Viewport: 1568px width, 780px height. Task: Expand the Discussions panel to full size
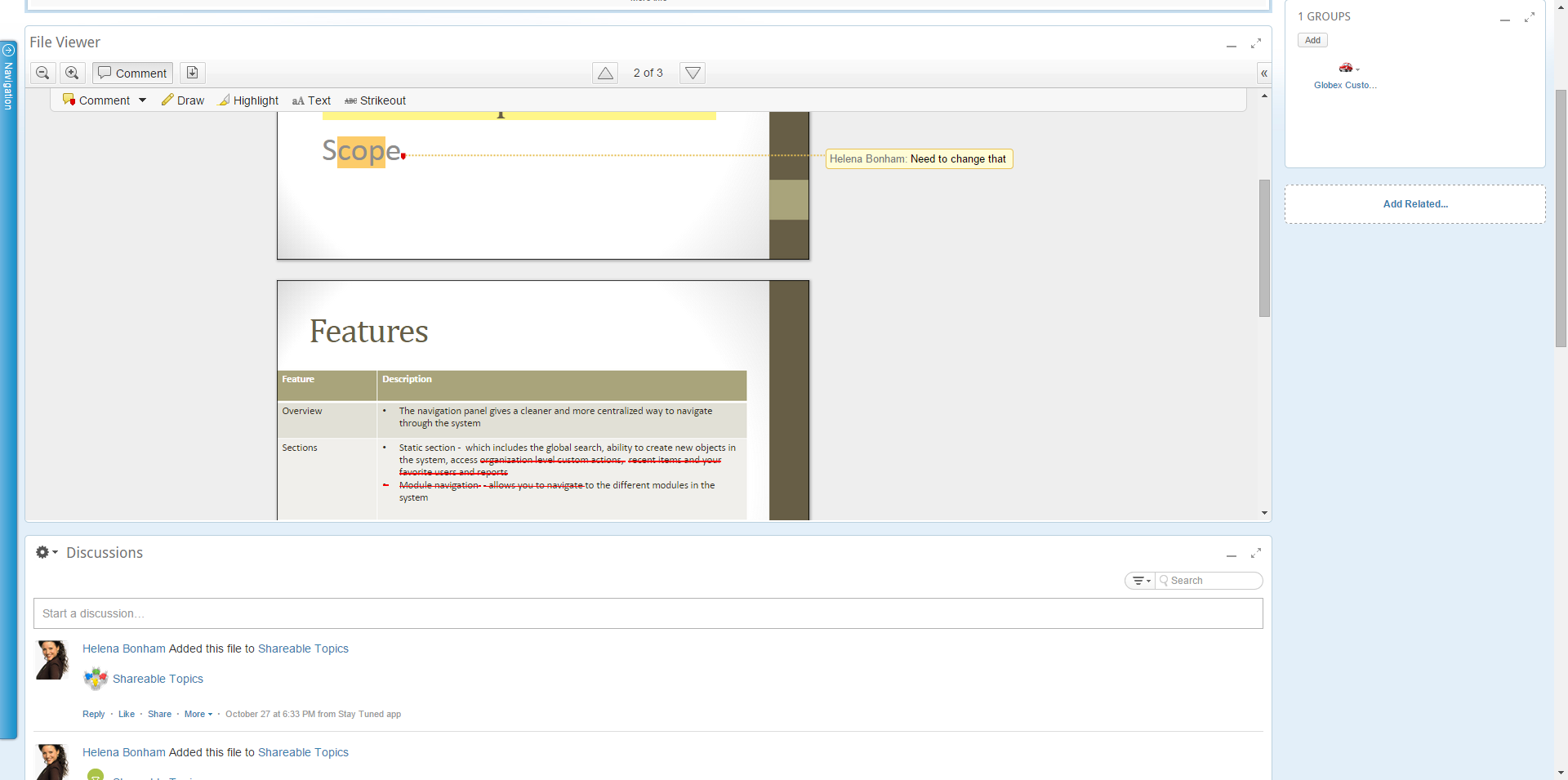[1256, 553]
